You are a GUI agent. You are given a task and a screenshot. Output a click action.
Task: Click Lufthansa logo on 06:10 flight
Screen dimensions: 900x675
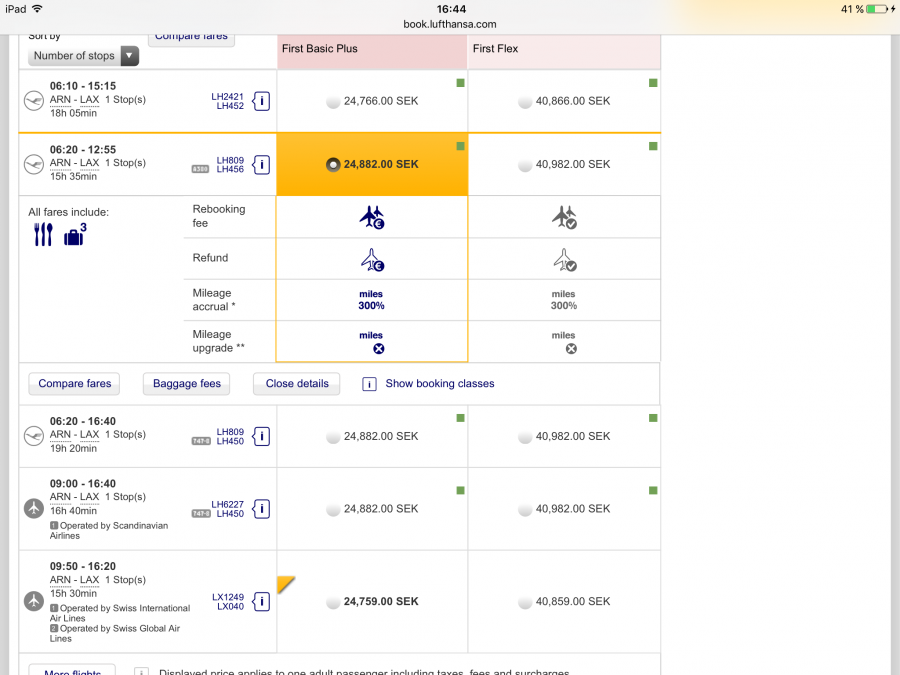[34, 100]
